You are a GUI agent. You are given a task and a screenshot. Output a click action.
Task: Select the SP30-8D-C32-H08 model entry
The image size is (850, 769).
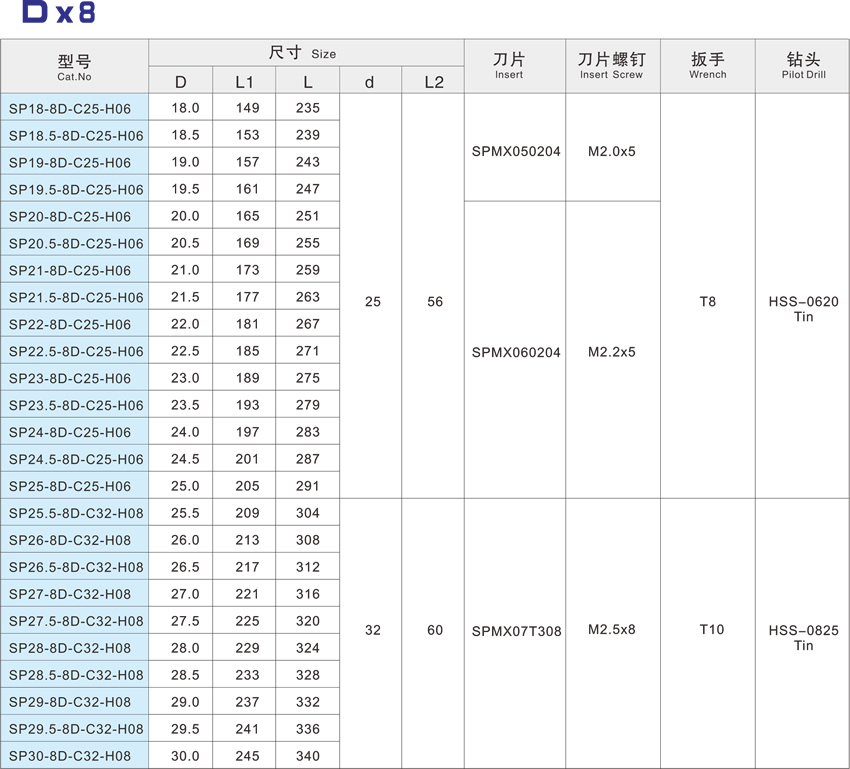(x=74, y=755)
